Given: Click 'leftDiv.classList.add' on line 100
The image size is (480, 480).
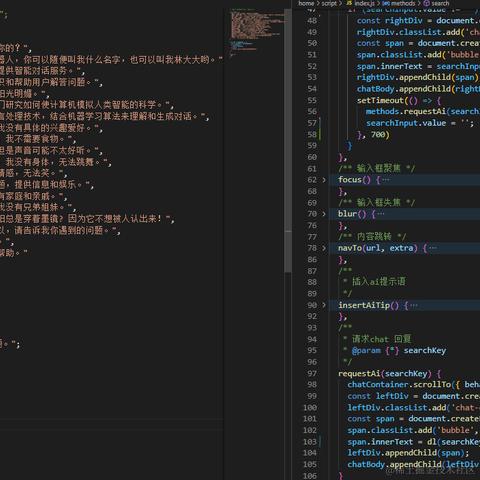Looking at the screenshot, I should pyautogui.click(x=397, y=408).
